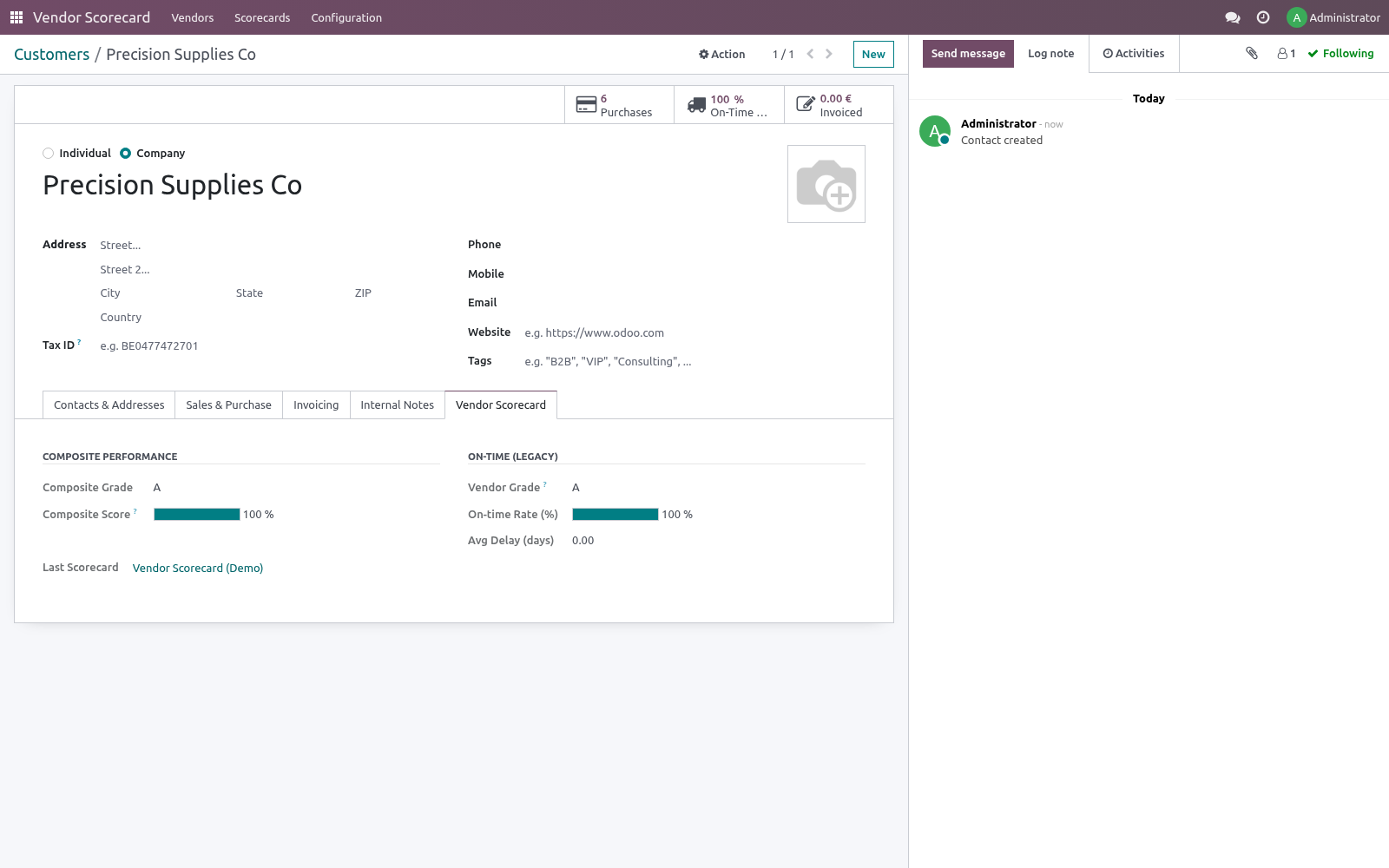Viewport: 1389px width, 868px height.
Task: Click the On-time Rate progress bar
Action: [x=616, y=515]
